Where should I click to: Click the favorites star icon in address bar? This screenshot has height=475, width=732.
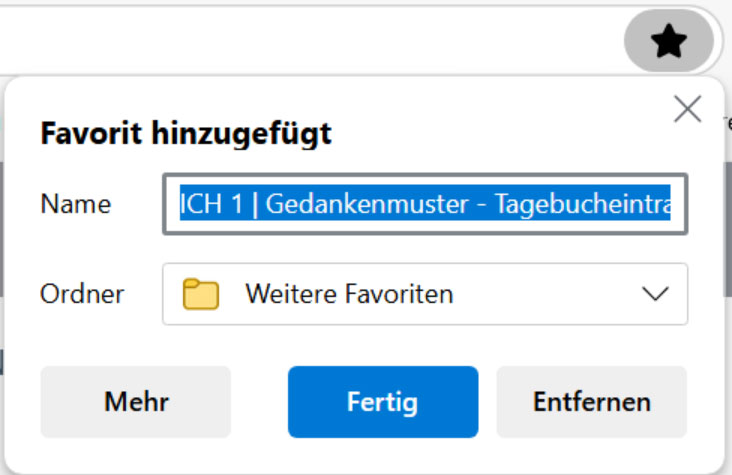[668, 42]
